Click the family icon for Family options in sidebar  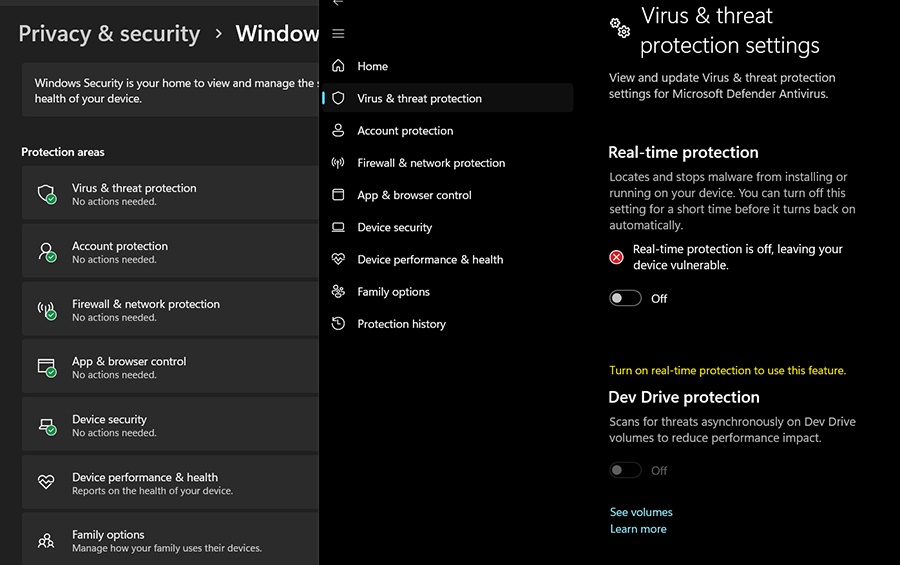point(338,292)
